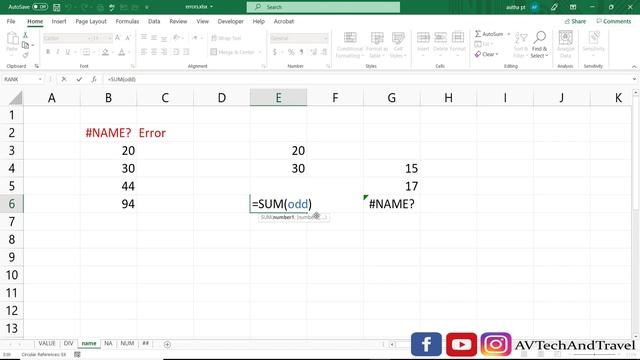Click the Clear eraser button
The height and width of the screenshot is (360, 640).
486,54
